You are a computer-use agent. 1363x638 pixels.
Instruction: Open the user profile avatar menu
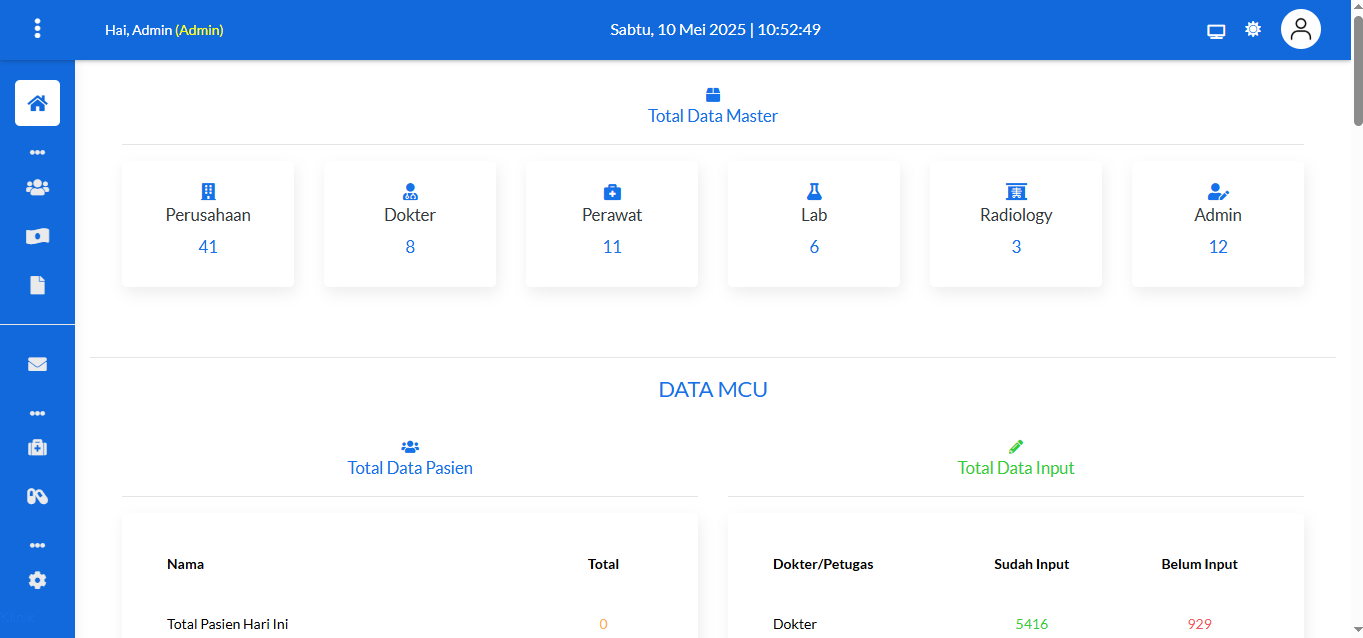click(x=1300, y=30)
